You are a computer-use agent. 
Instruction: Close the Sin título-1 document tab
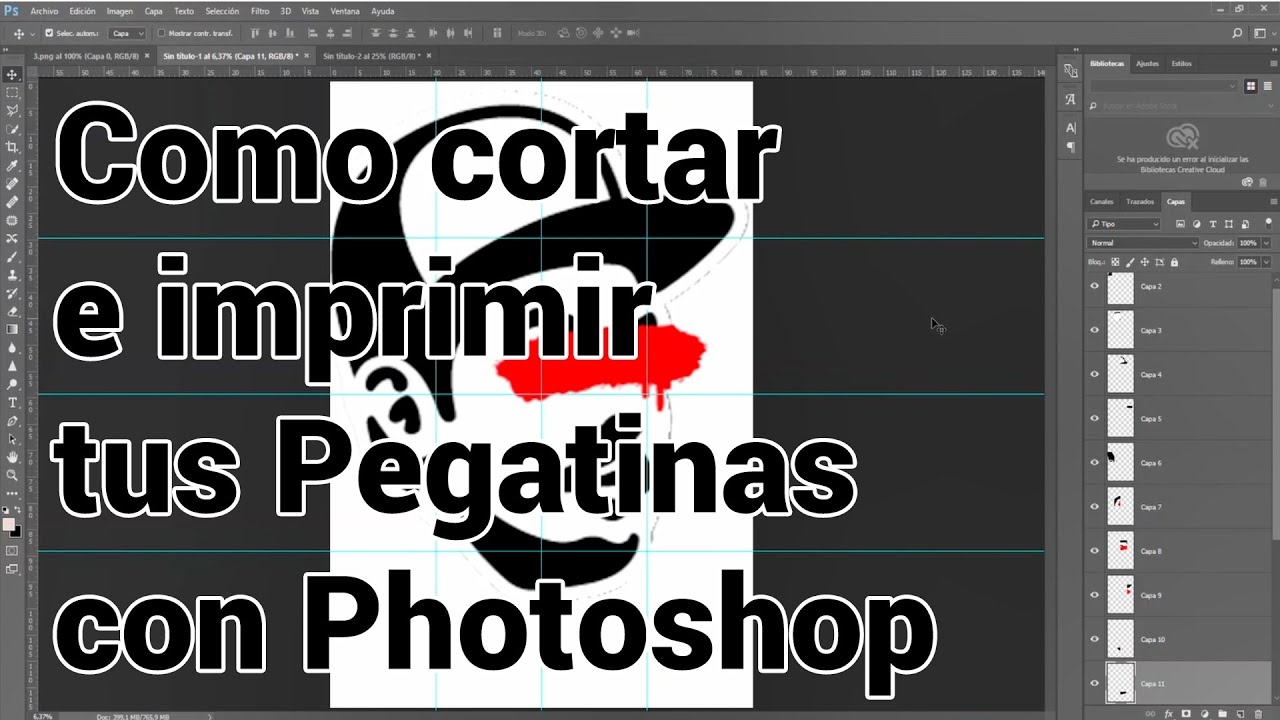pos(307,56)
